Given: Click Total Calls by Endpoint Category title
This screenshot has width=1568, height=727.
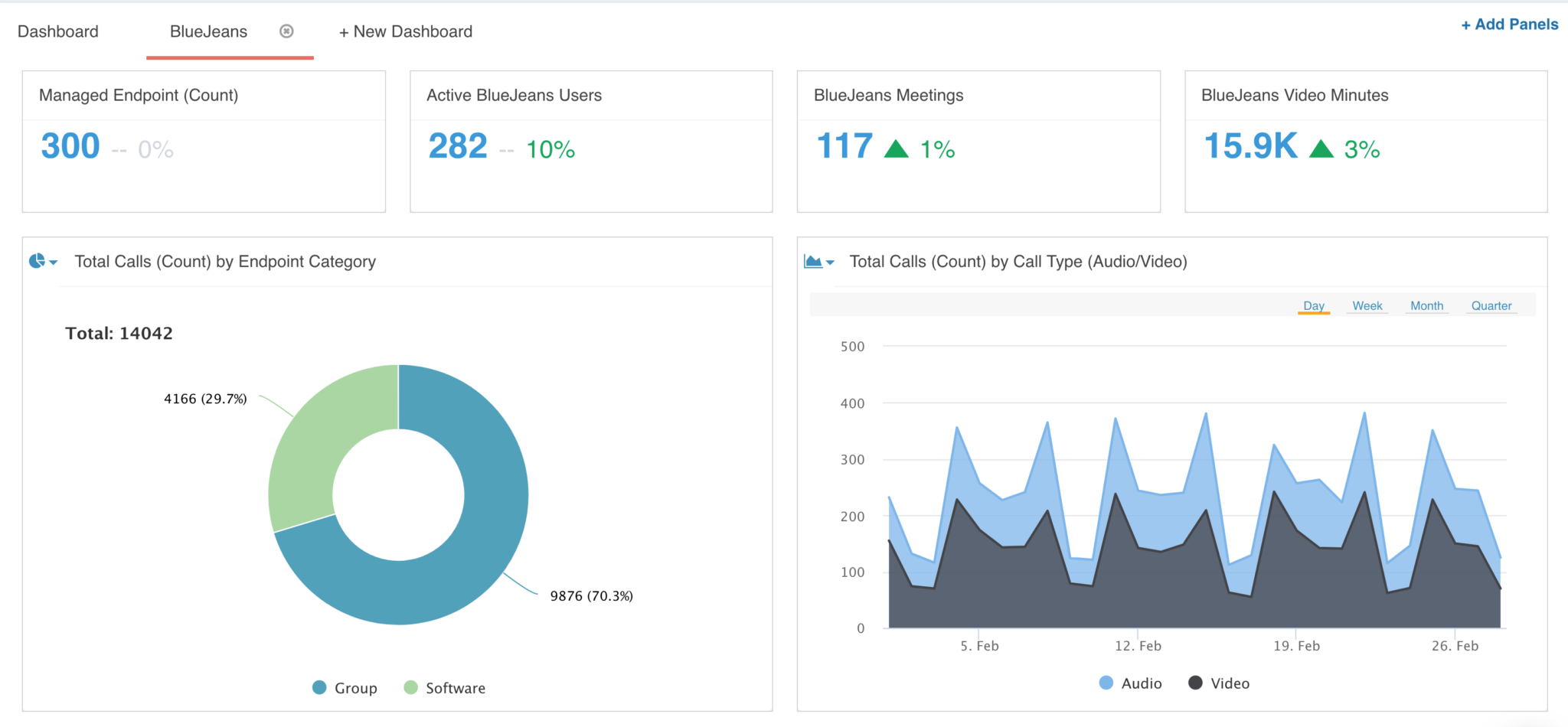Looking at the screenshot, I should 225,262.
